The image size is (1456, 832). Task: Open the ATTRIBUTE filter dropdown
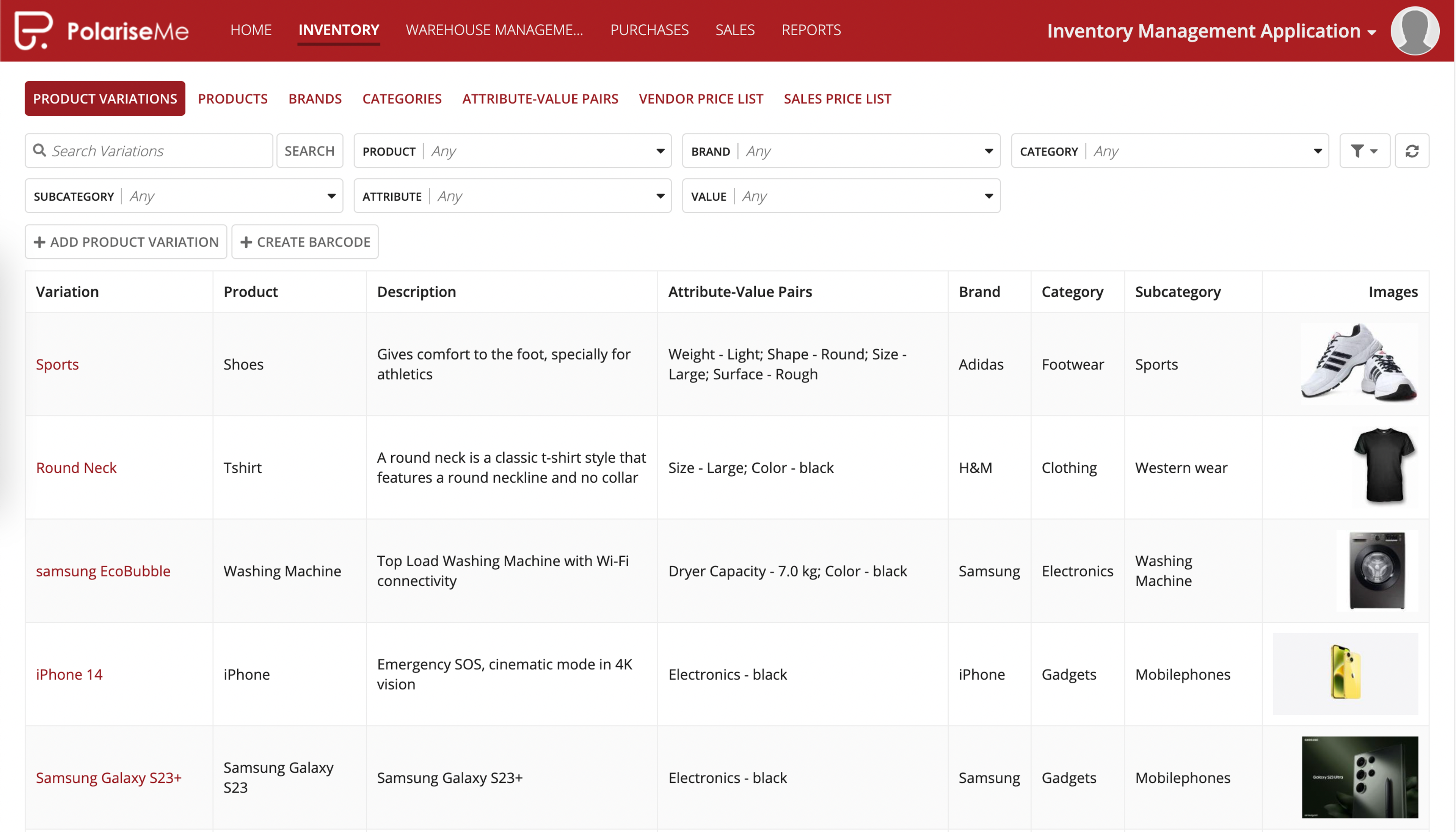coord(512,196)
